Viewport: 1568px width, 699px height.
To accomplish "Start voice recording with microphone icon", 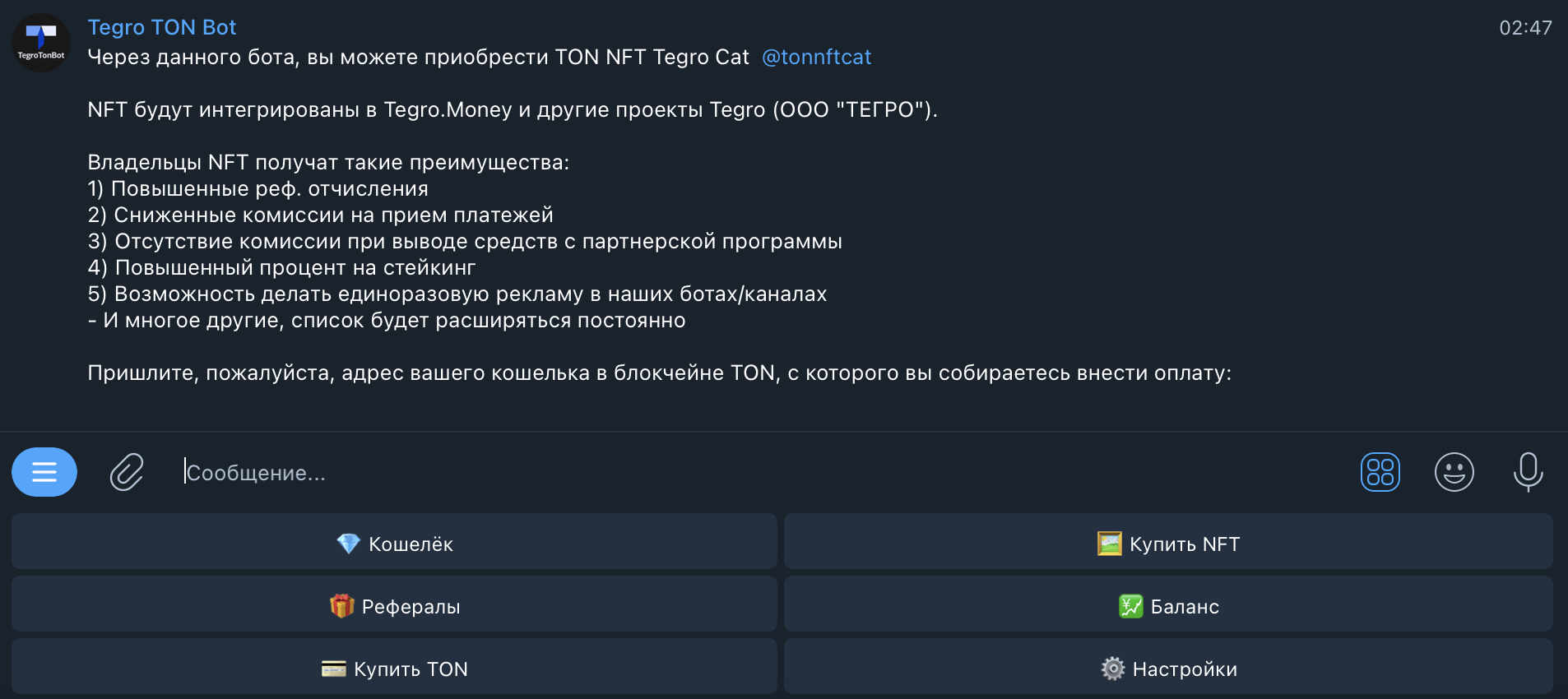I will [x=1528, y=472].
